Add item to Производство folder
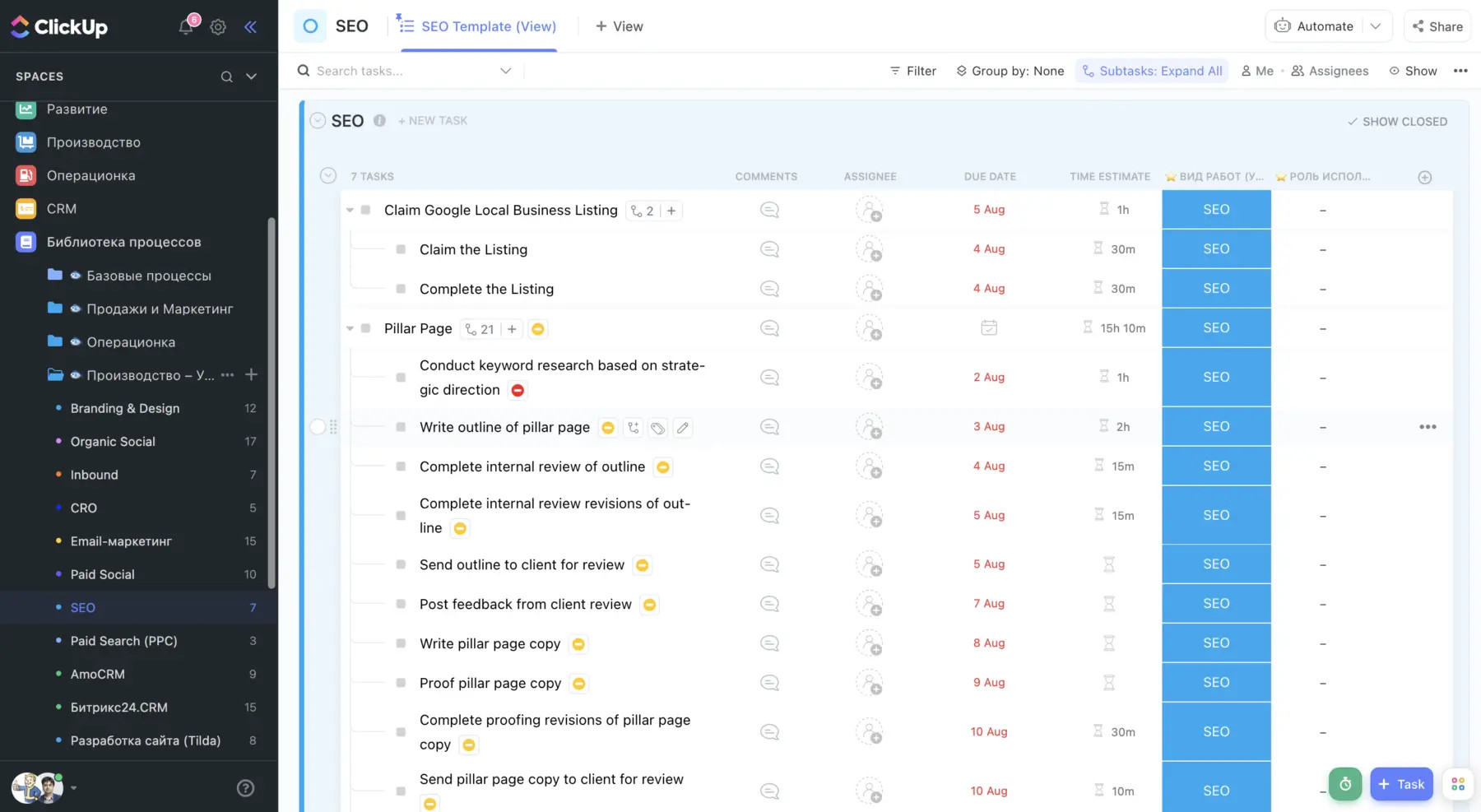 tap(252, 375)
